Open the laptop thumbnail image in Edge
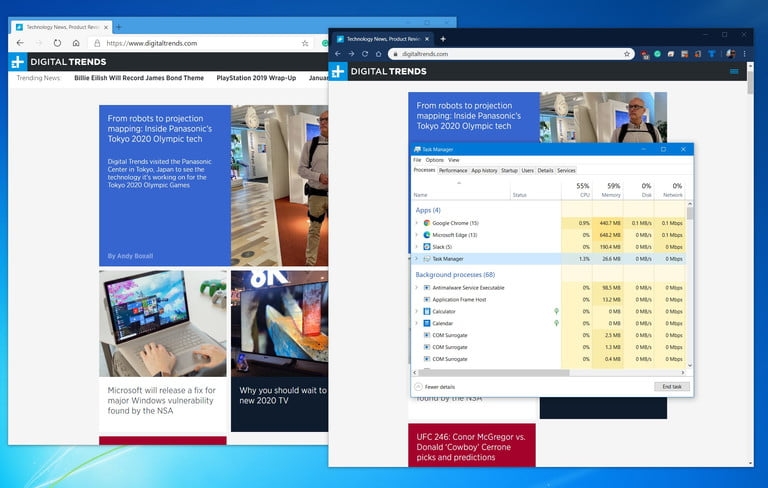This screenshot has width=768, height=488. (163, 323)
